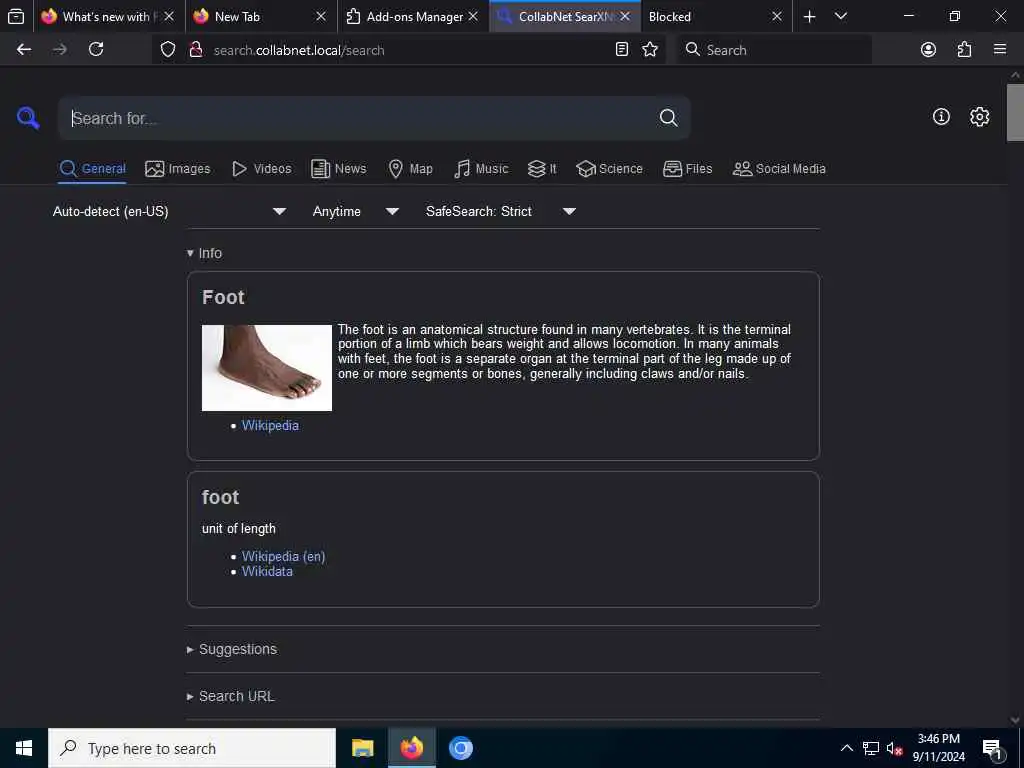Go back with the browser back arrow

pos(24,50)
